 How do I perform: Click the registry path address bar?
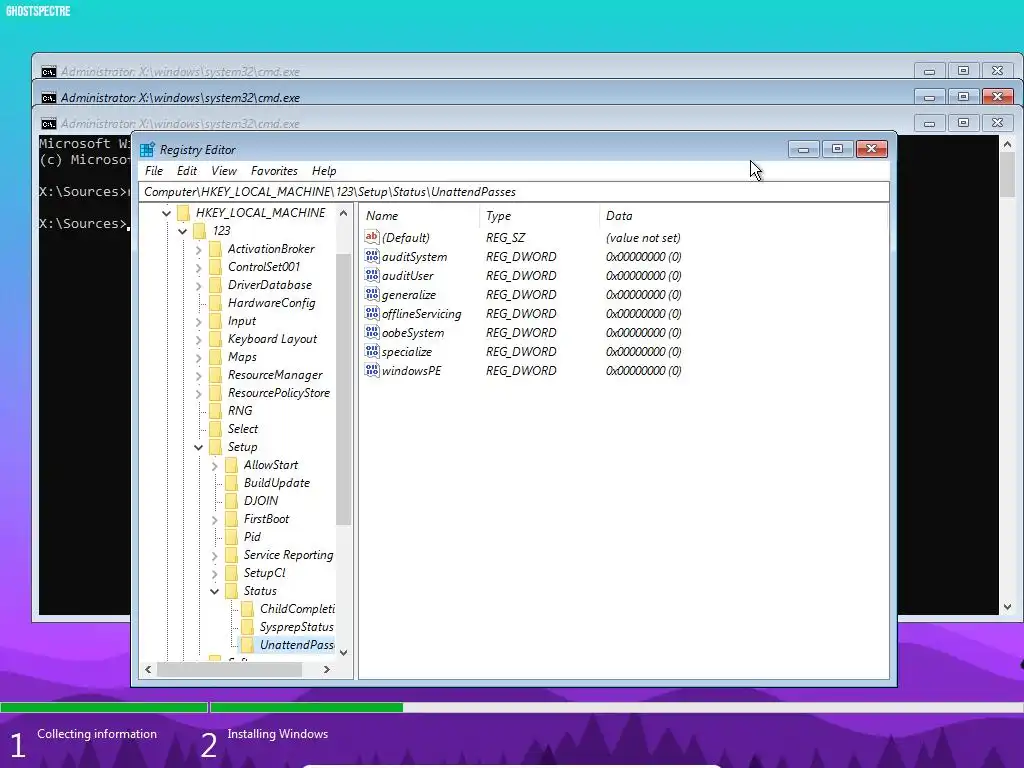pyautogui.click(x=513, y=191)
